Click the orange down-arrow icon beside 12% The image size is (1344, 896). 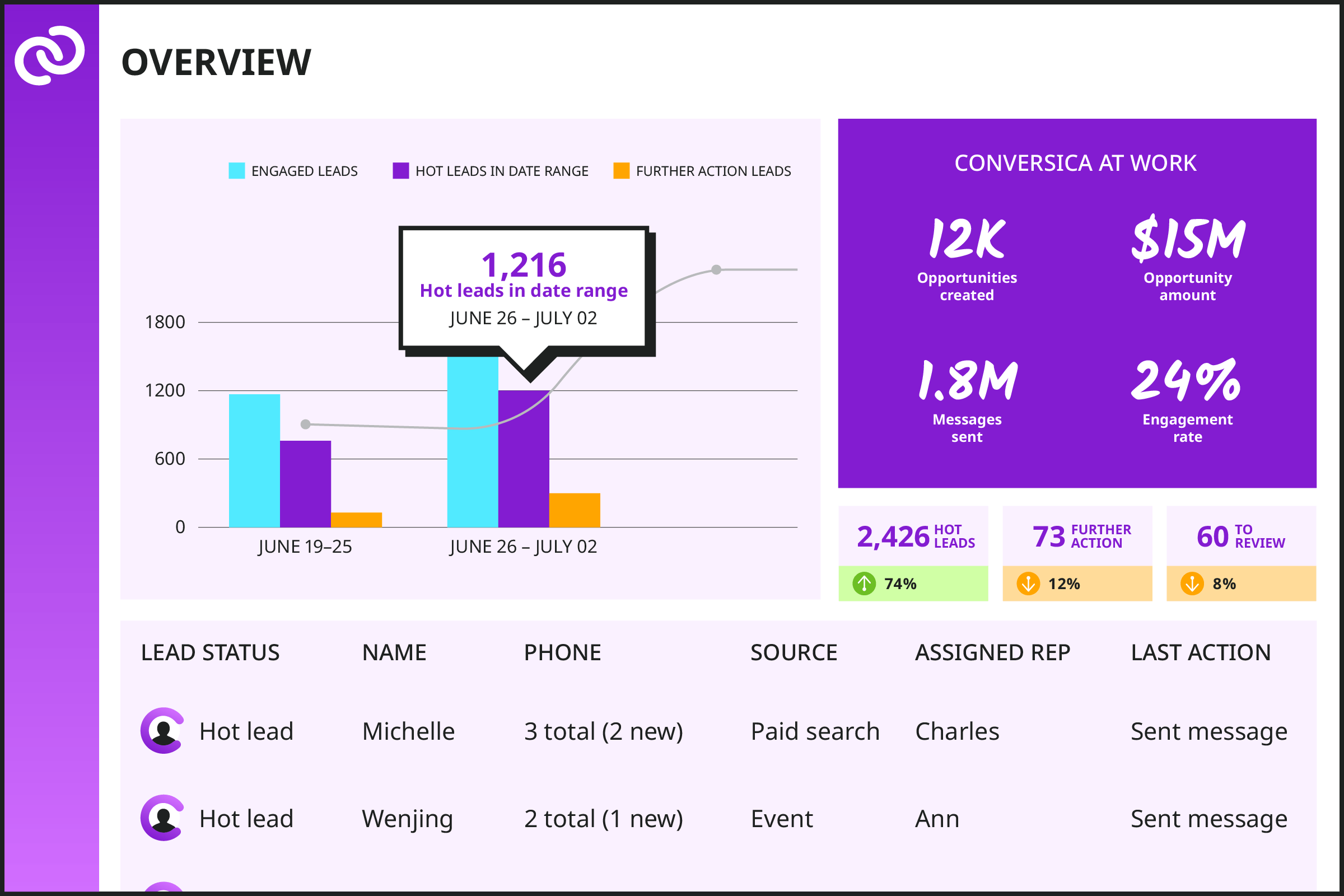(x=1028, y=584)
